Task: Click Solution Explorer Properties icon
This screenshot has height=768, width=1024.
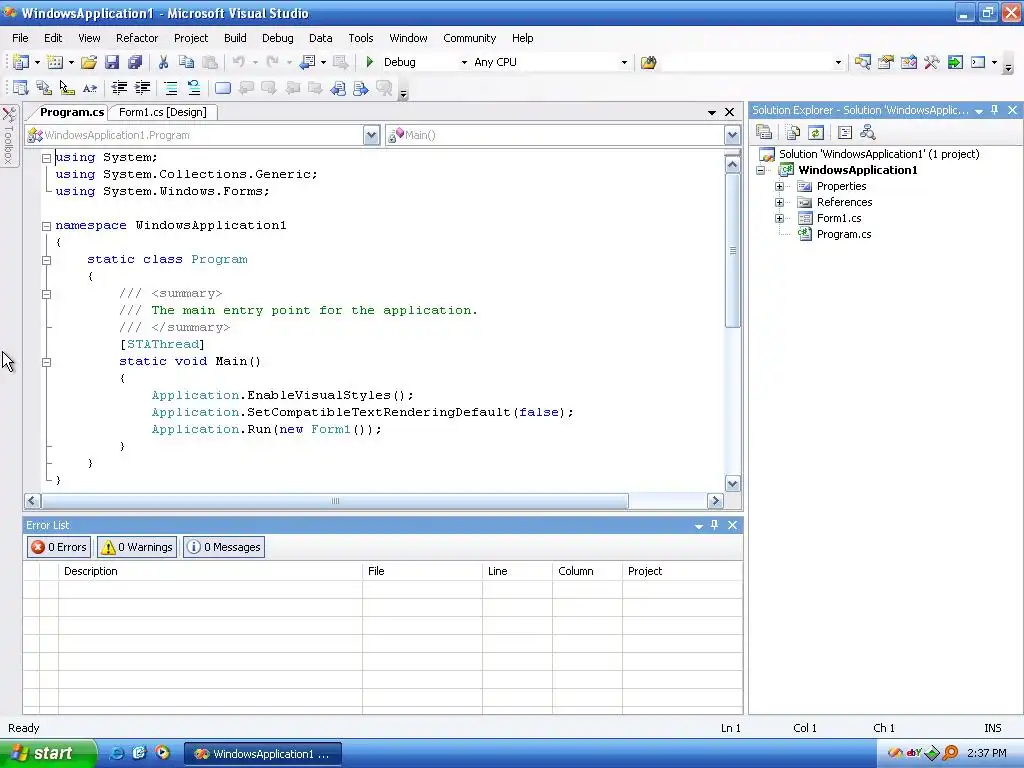Action: (763, 133)
